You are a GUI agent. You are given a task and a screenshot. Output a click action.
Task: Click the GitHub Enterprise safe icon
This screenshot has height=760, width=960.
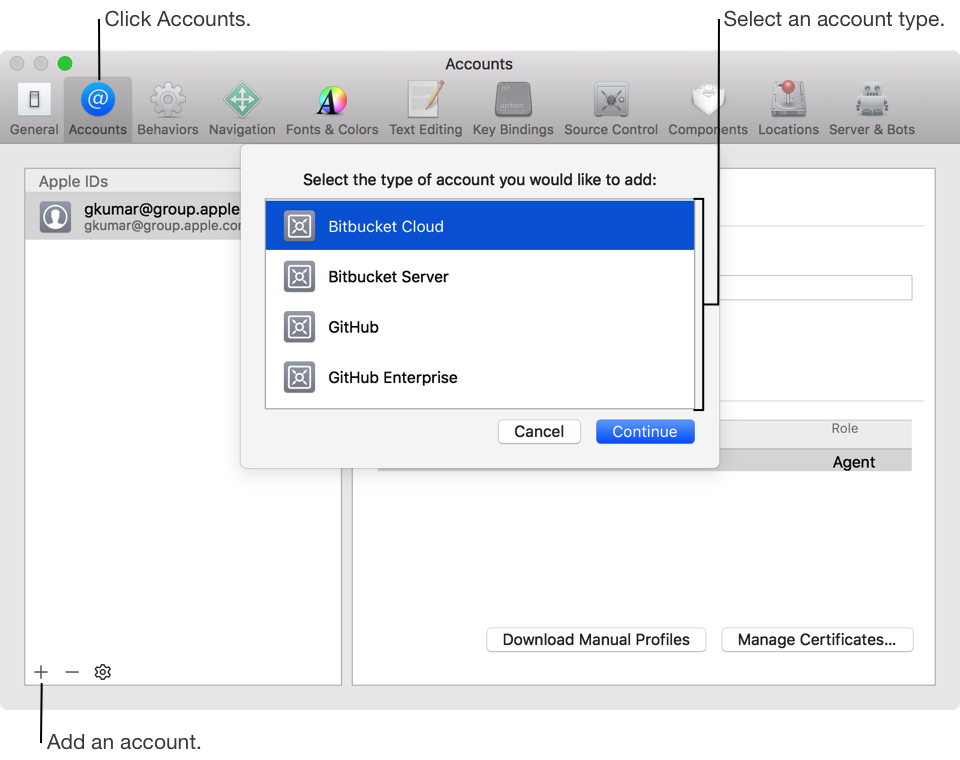pyautogui.click(x=299, y=377)
